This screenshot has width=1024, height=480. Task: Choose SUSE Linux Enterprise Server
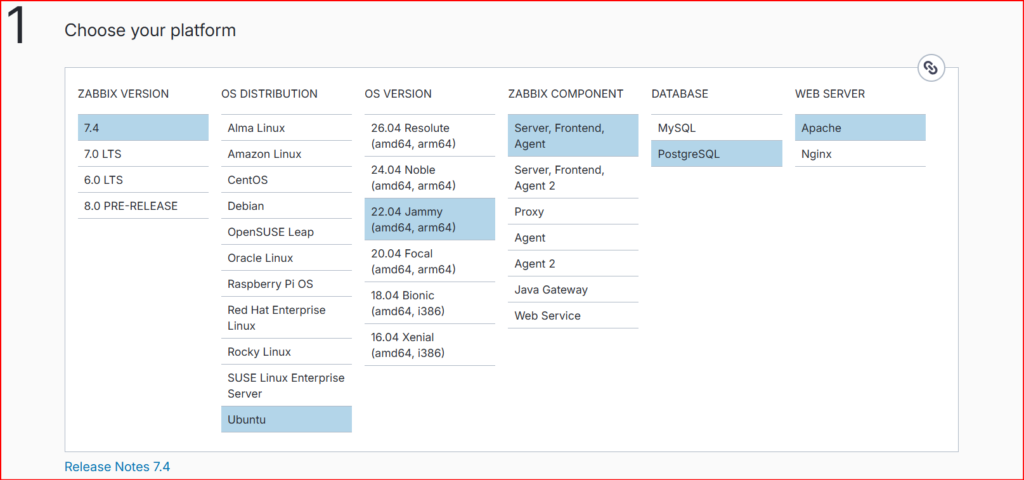pos(286,385)
